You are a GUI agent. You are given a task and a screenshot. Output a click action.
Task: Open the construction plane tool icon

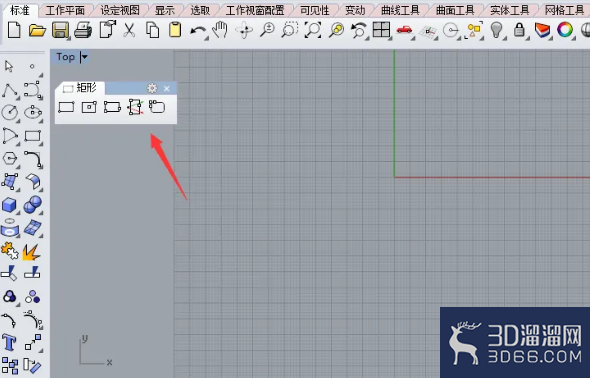pos(428,32)
